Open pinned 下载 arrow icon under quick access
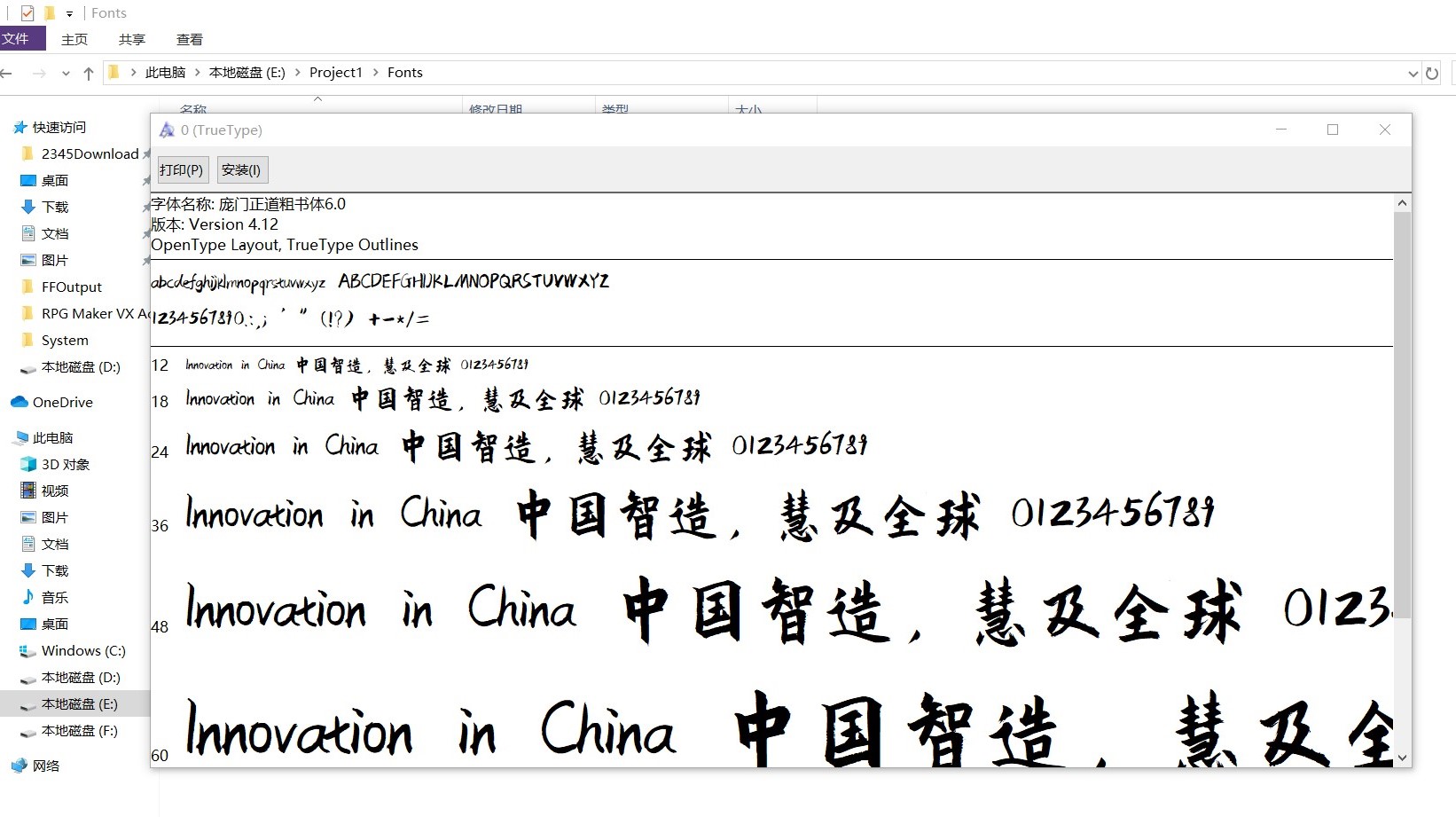1456x817 pixels. point(27,207)
